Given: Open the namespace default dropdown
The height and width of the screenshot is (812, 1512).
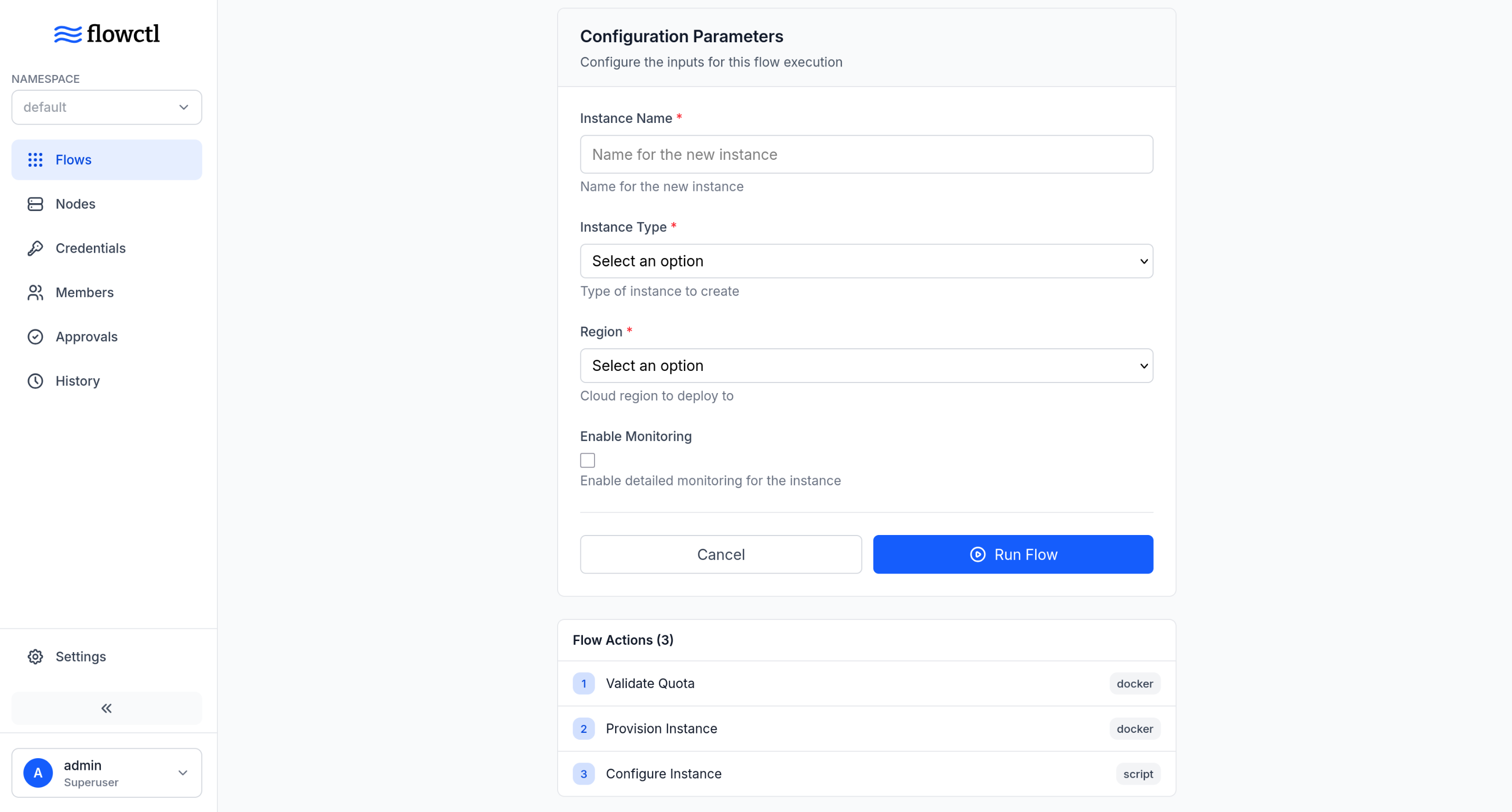Looking at the screenshot, I should tap(106, 107).
